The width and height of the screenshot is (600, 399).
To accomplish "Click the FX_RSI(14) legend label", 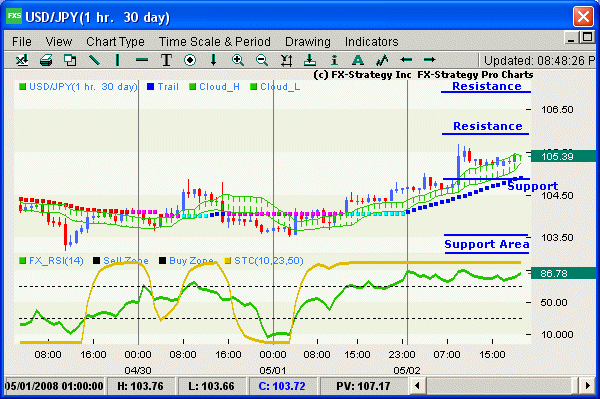I will pos(56,261).
